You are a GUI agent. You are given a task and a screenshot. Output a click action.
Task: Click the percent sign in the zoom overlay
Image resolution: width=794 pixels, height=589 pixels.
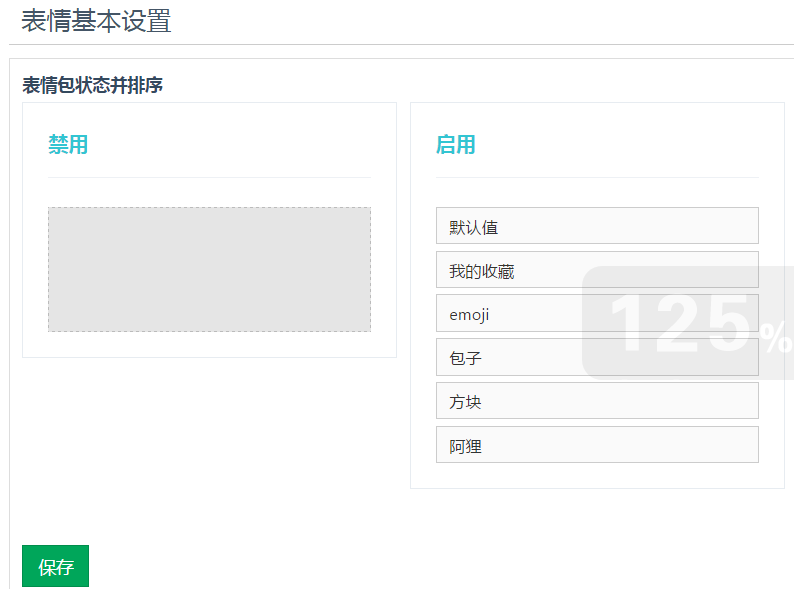[776, 338]
